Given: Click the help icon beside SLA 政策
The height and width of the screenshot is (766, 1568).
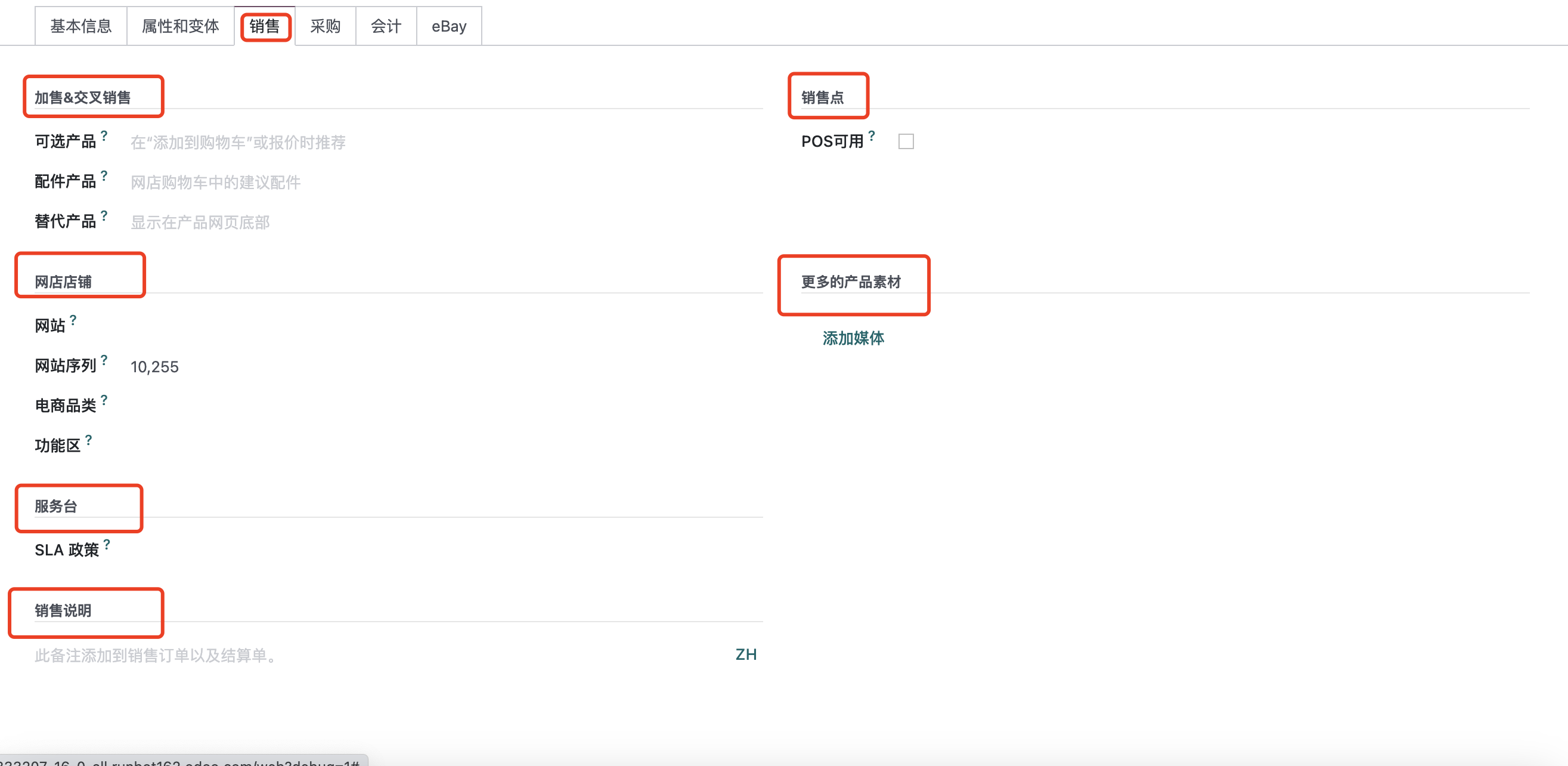Looking at the screenshot, I should click(107, 544).
